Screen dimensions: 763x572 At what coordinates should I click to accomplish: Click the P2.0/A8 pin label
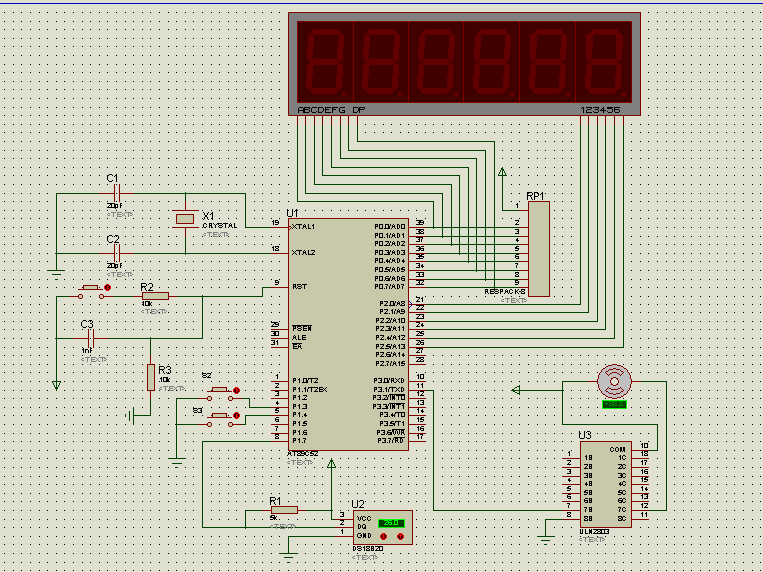(x=392, y=303)
